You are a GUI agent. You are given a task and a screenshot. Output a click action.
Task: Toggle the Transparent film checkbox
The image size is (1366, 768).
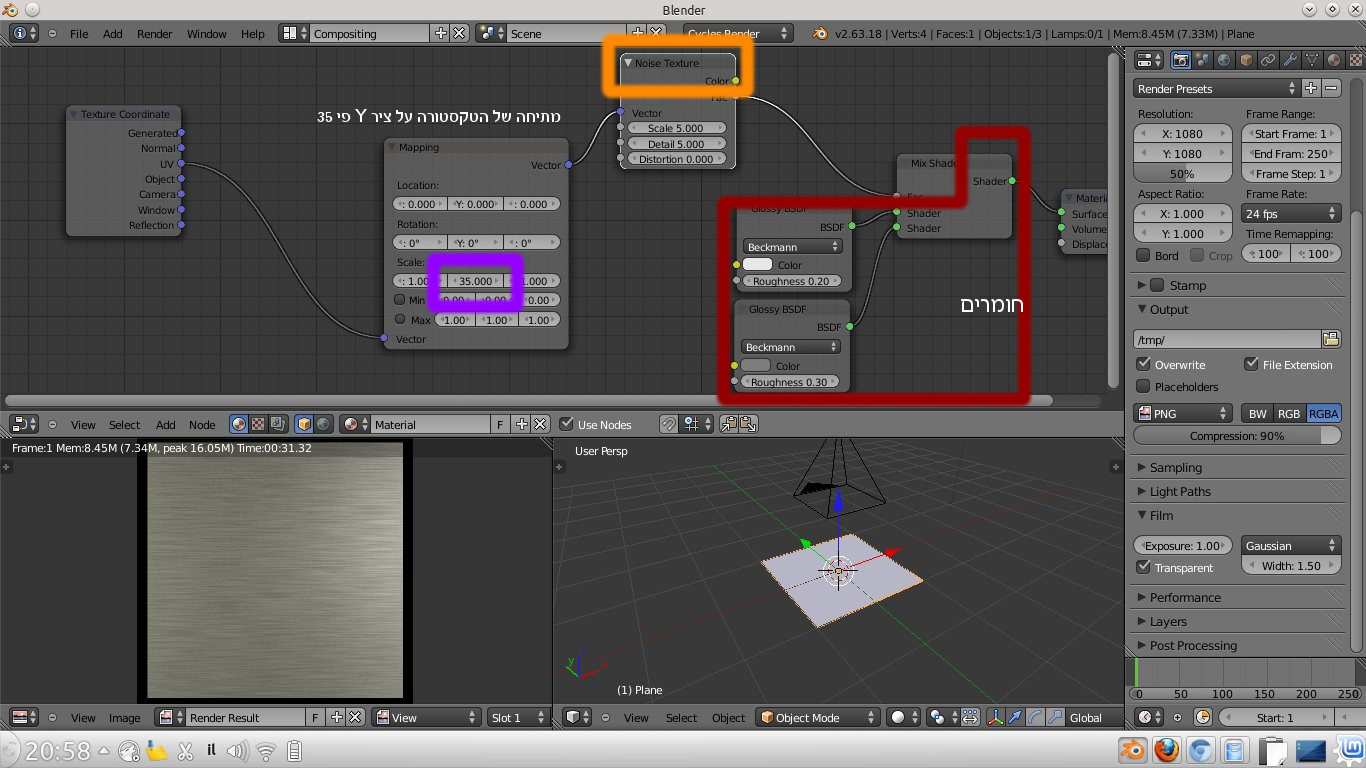tap(1144, 567)
